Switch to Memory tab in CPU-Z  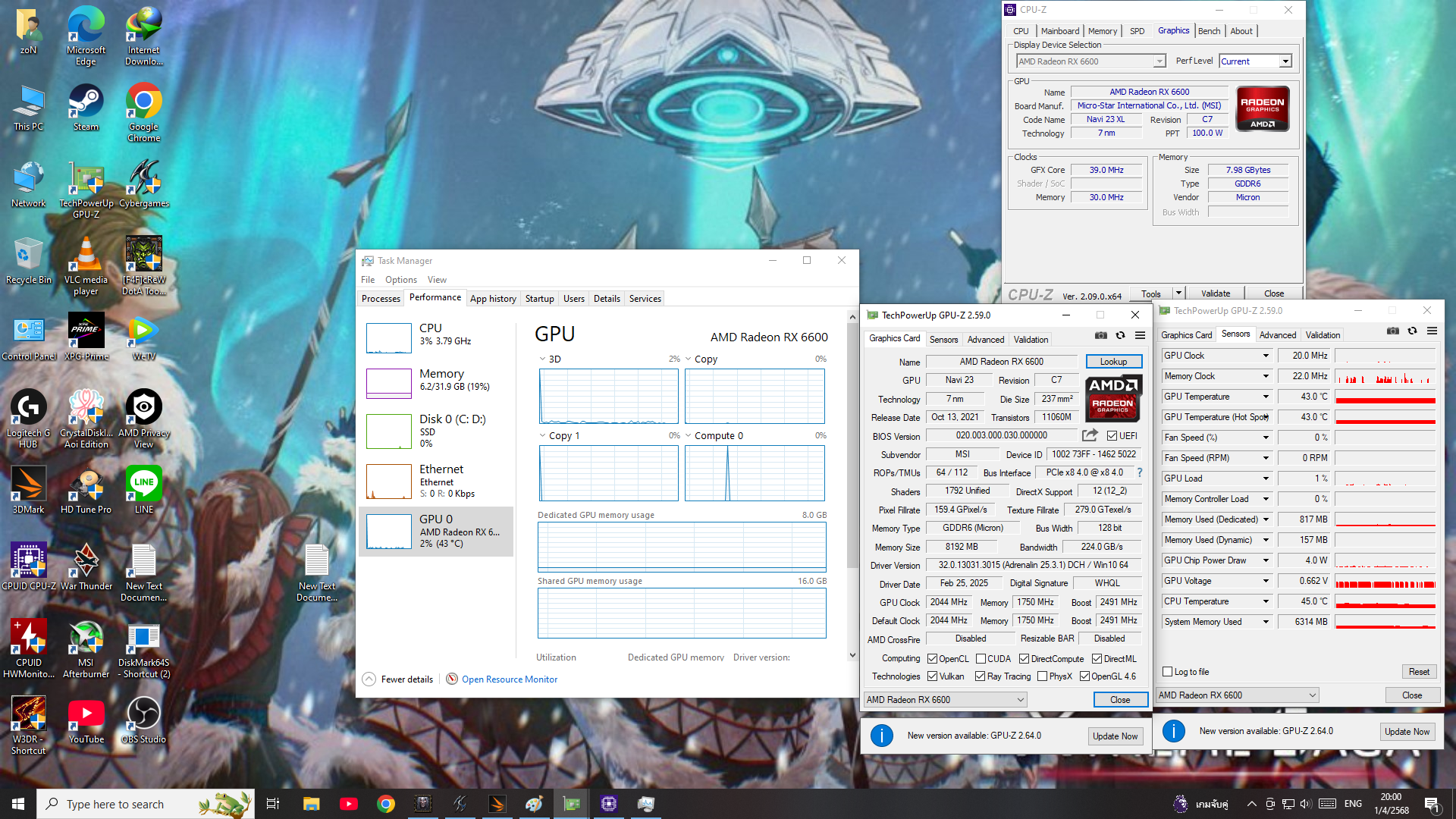[x=1103, y=31]
